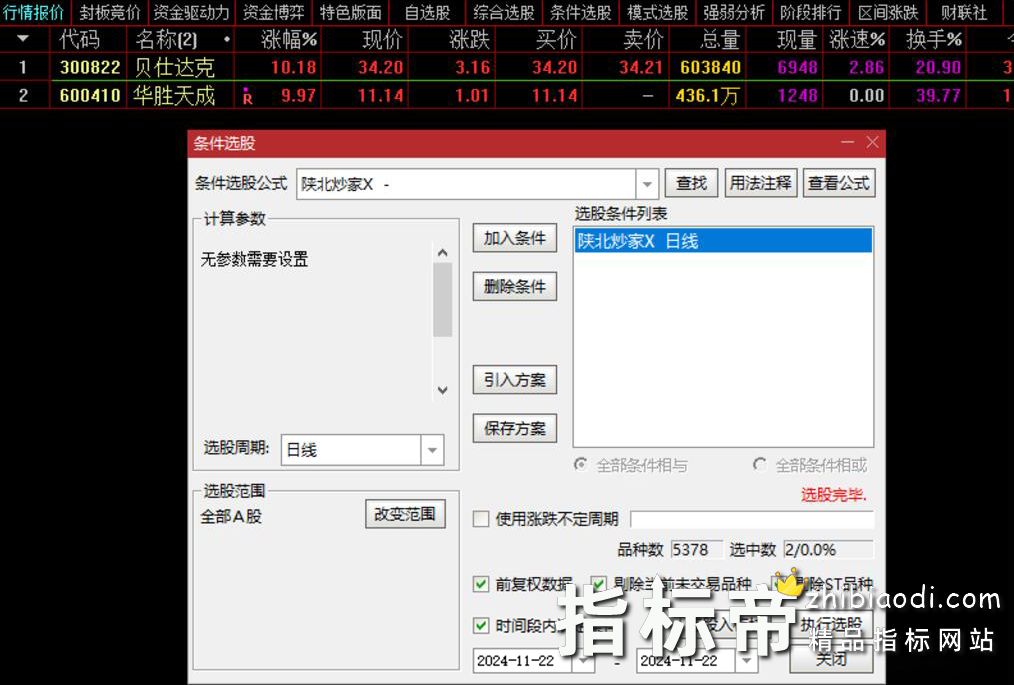This screenshot has height=685, width=1014.
Task: Enable 使用涨跌不定周期 checkbox
Action: 480,519
